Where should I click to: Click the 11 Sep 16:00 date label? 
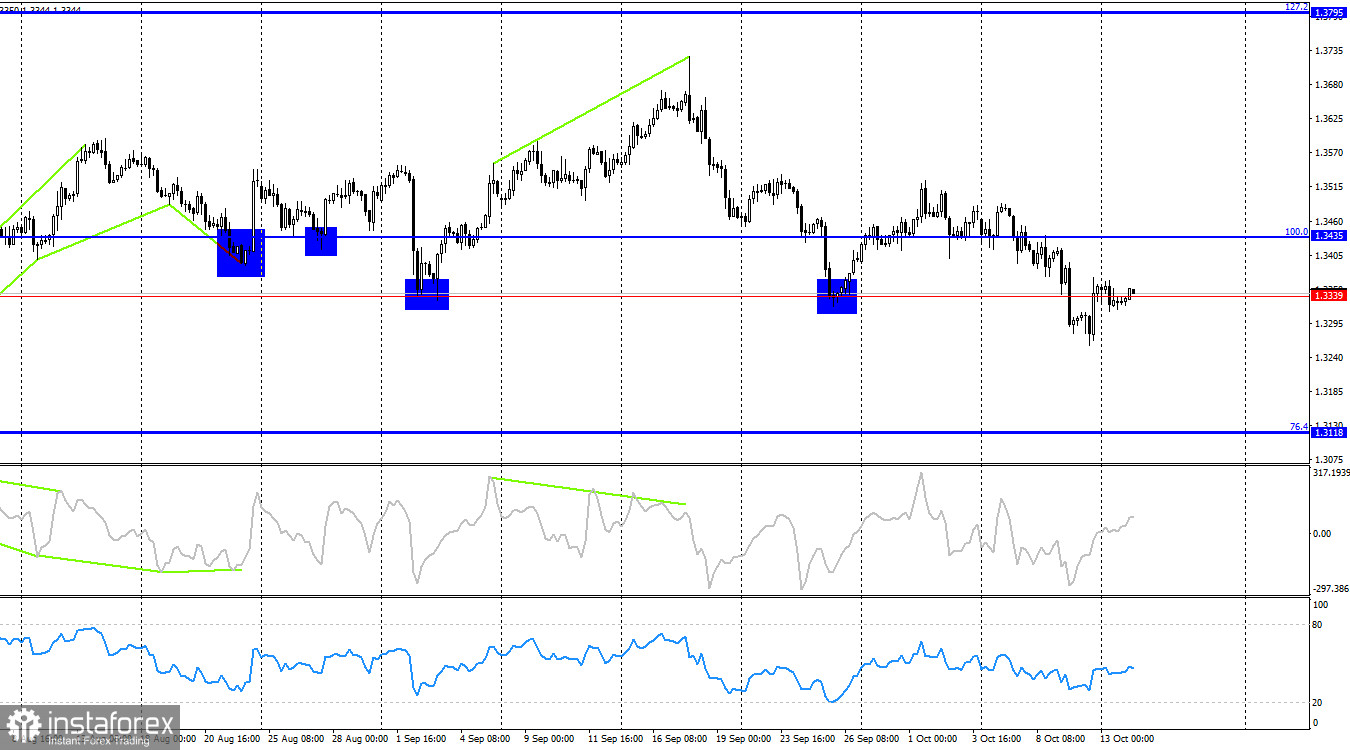pos(617,740)
